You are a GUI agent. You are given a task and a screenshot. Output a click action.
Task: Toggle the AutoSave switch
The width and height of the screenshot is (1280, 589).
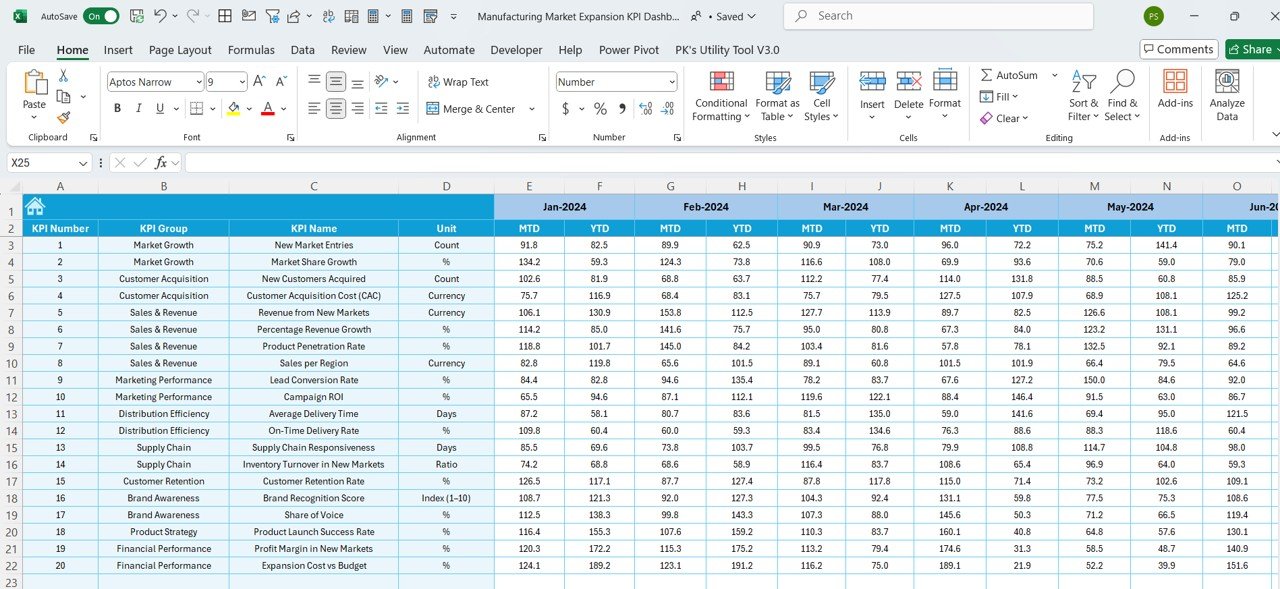(100, 16)
